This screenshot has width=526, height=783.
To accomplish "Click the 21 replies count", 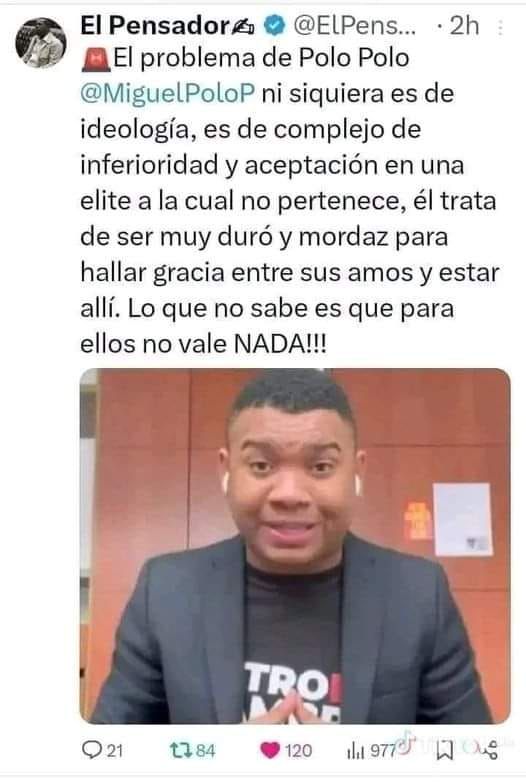I will click(x=115, y=751).
